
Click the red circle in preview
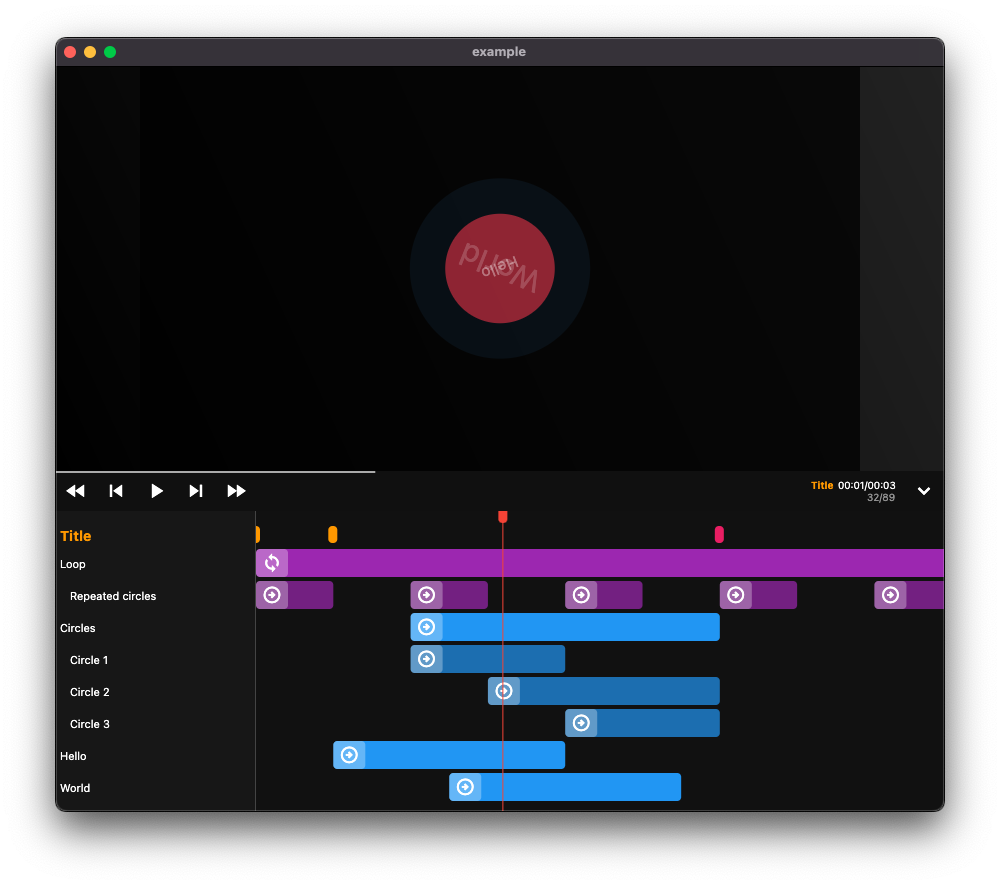pyautogui.click(x=500, y=268)
